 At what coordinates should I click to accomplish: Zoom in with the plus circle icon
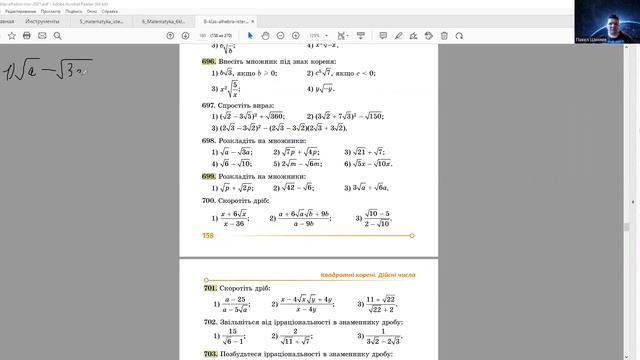[296, 36]
